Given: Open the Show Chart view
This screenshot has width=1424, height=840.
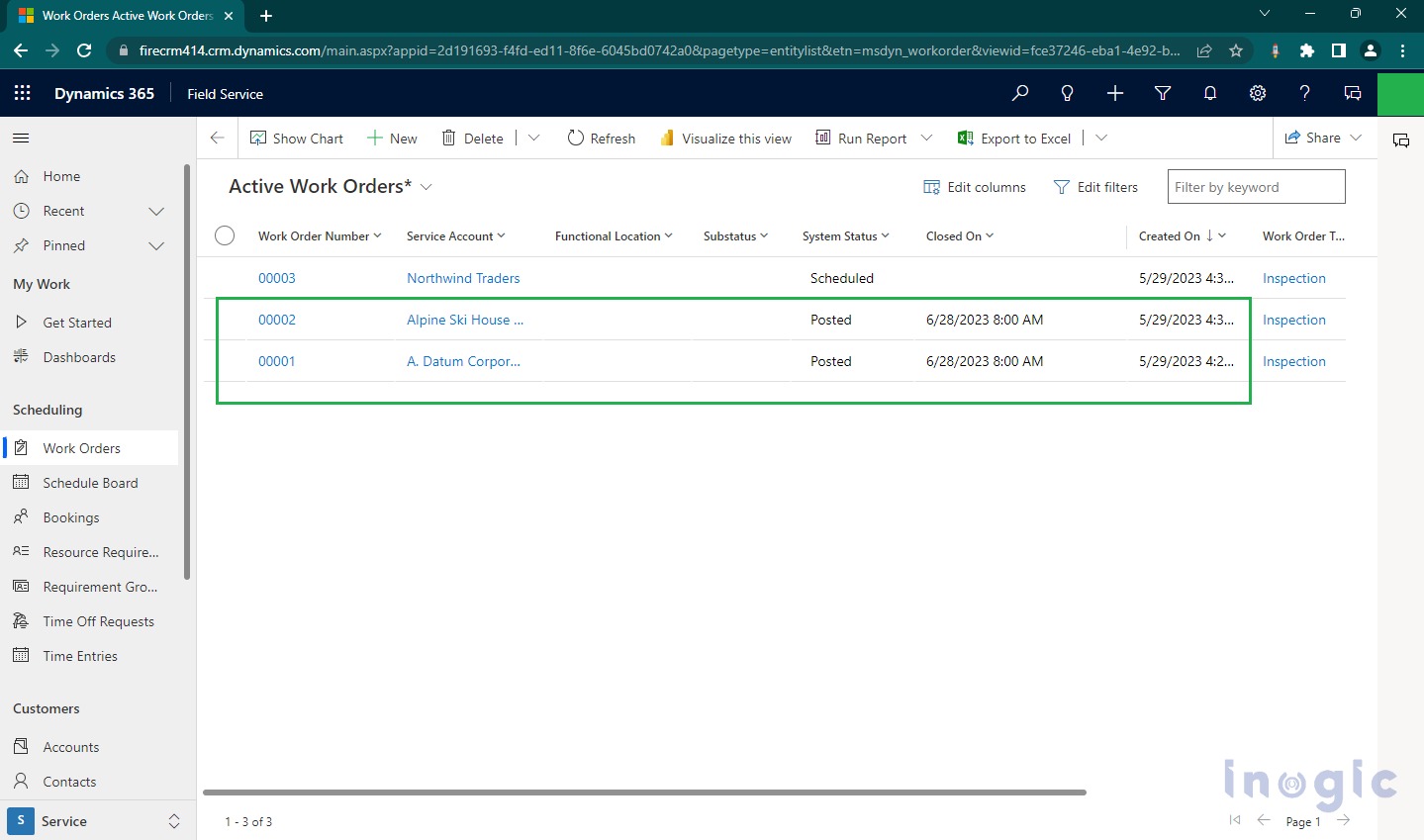Looking at the screenshot, I should (296, 138).
